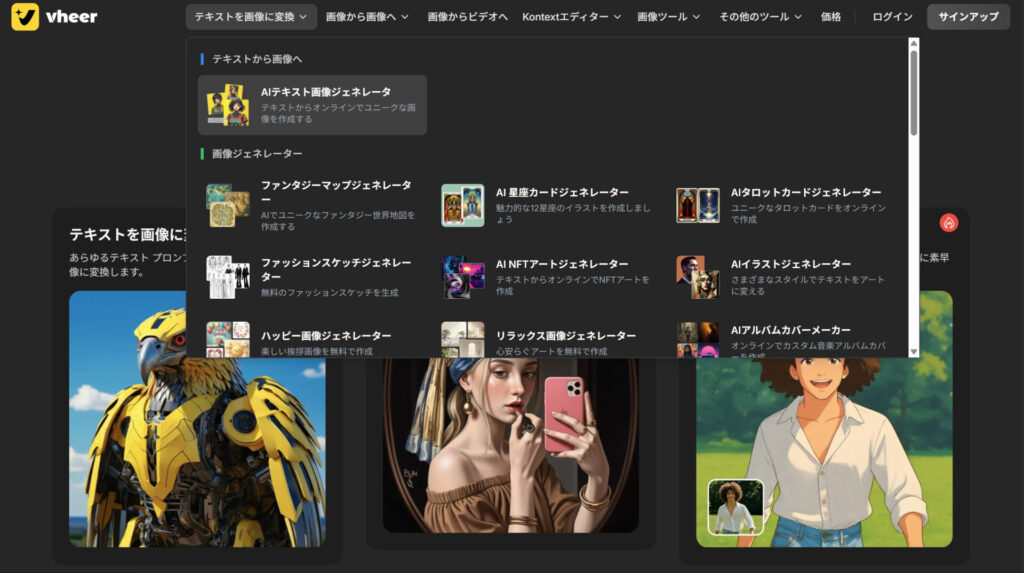Select the リラックス画像ジェネレーター menu entry
Screen dimensions: 1024x573
click(x=565, y=337)
